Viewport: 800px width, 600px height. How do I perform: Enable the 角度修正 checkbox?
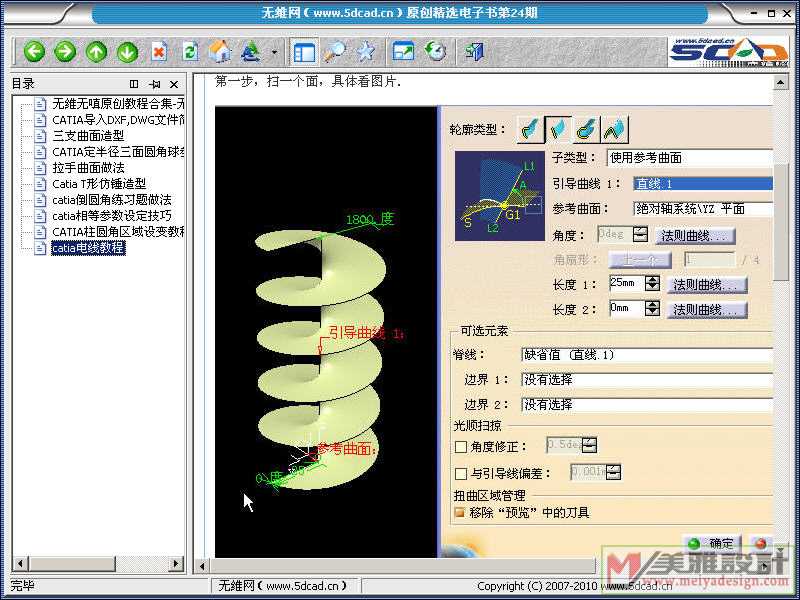point(461,446)
